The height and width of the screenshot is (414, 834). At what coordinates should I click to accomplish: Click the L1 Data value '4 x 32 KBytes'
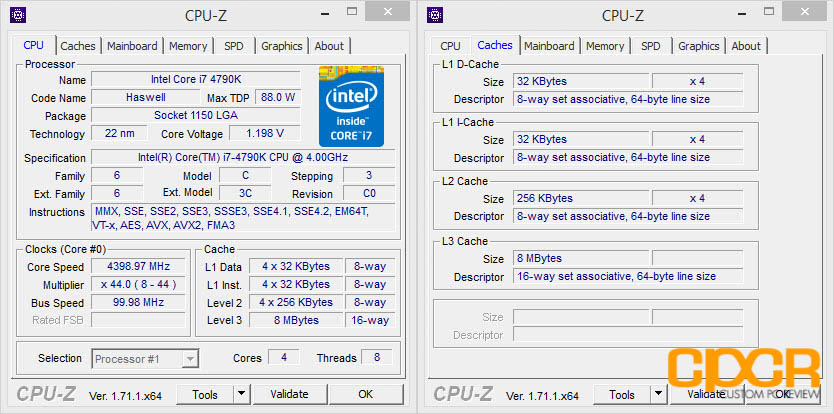tap(296, 267)
